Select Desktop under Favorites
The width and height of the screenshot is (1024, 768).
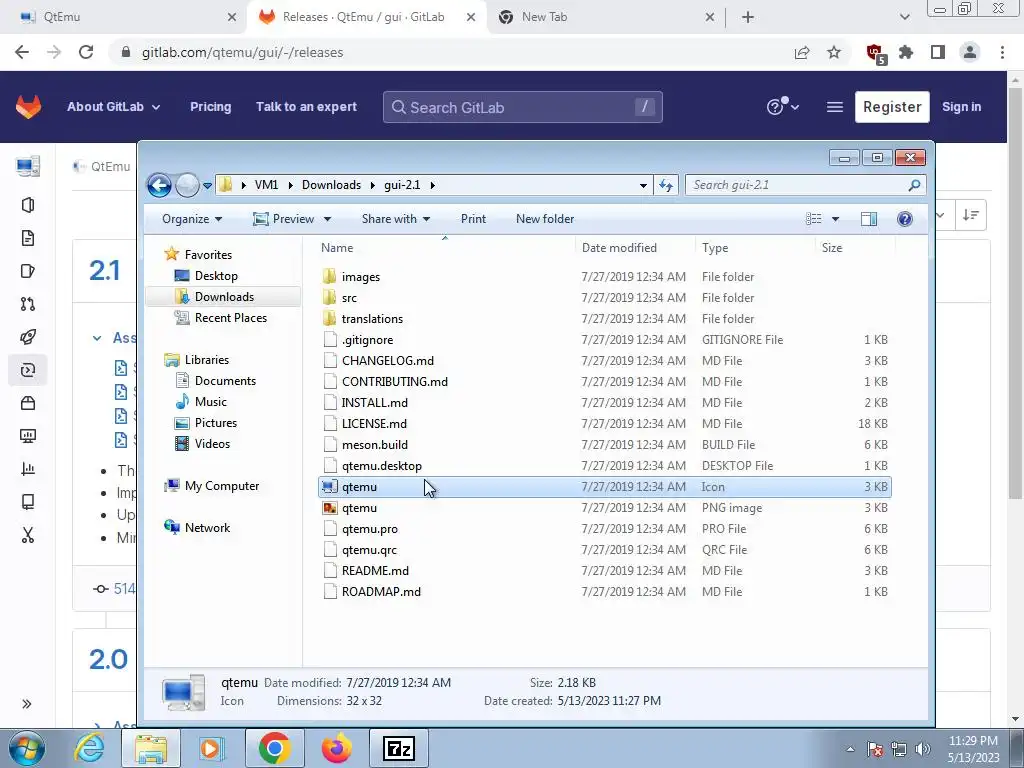[216, 276]
